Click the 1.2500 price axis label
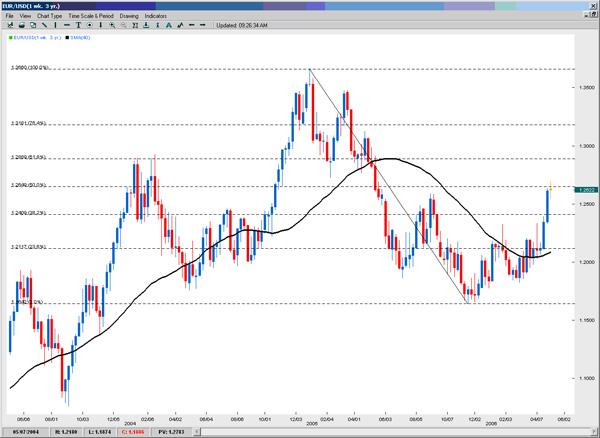This screenshot has width=600, height=438. 587,204
